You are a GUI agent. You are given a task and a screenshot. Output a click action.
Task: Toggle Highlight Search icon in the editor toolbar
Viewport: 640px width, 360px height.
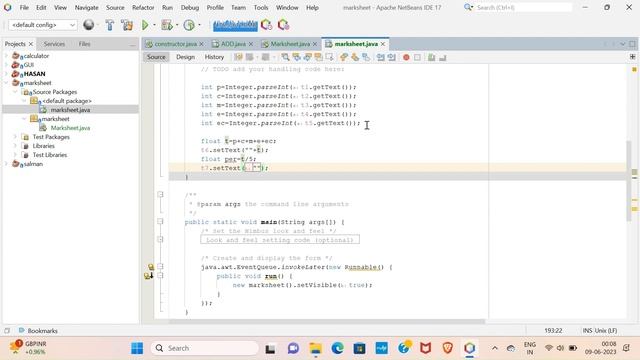[318, 57]
